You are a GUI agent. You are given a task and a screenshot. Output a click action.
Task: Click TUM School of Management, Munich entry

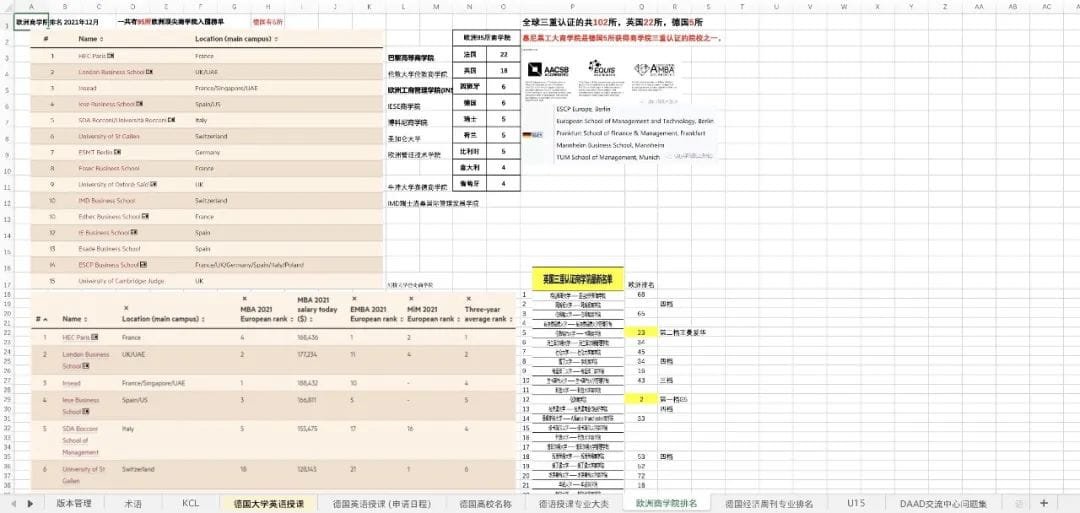608,157
